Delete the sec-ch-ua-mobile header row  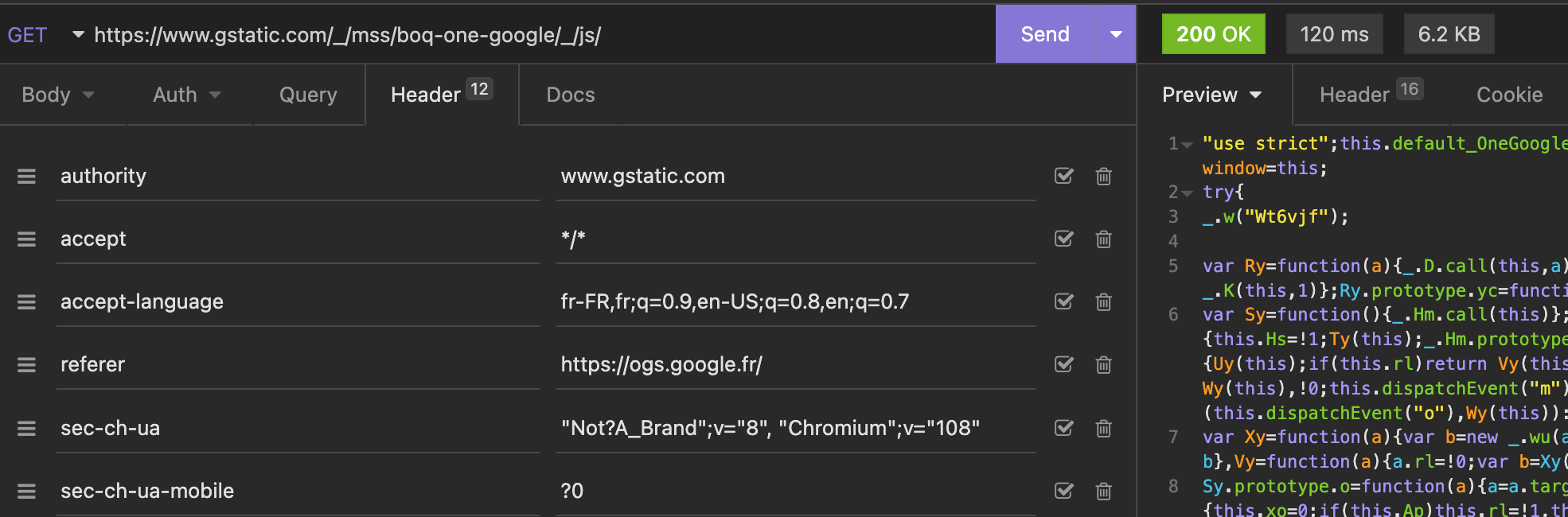1104,492
